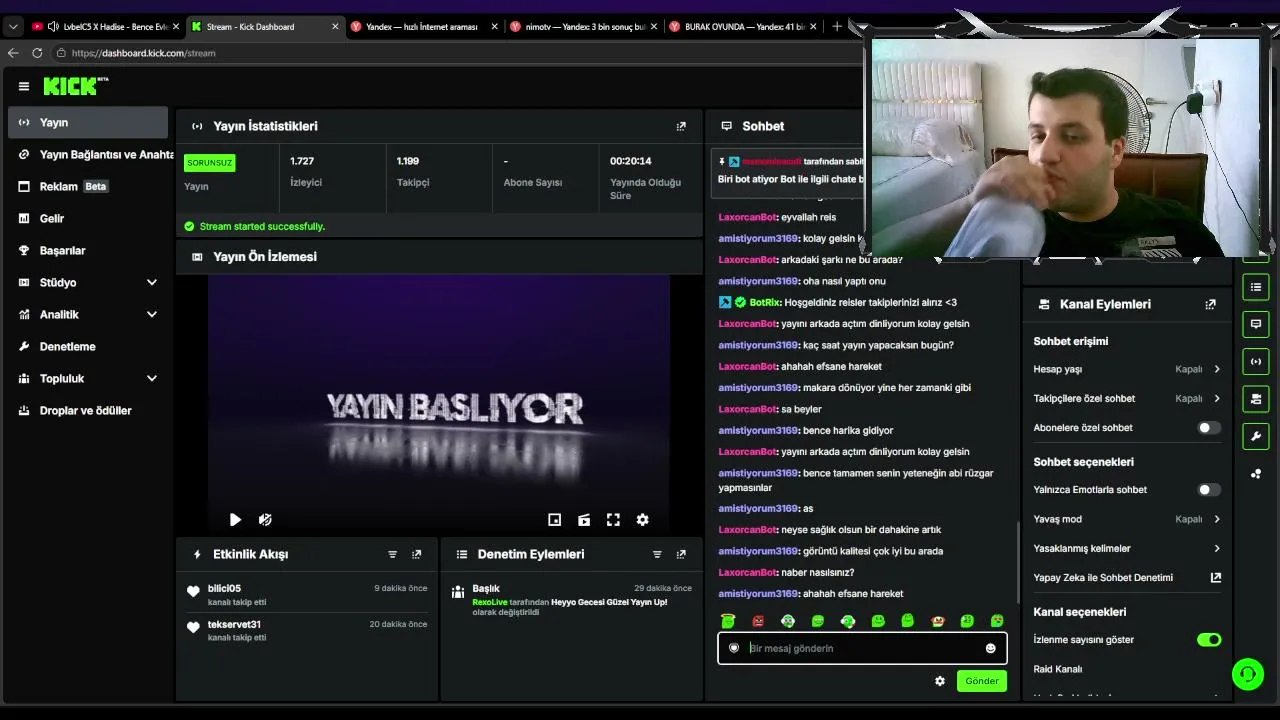Open the stream stats icon in right rail
Image resolution: width=1280 pixels, height=720 pixels.
[x=1256, y=361]
